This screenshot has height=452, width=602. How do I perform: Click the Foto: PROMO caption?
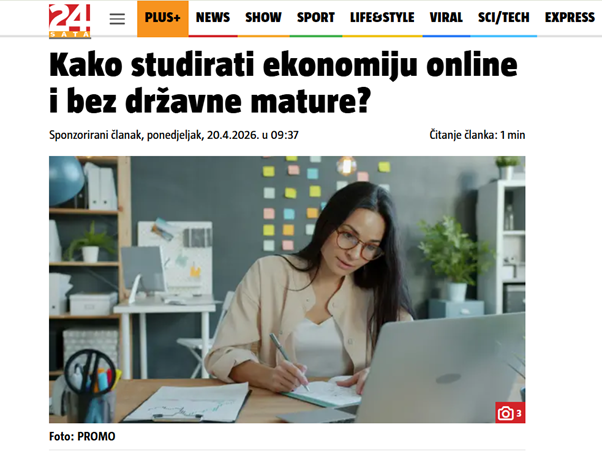[82, 437]
